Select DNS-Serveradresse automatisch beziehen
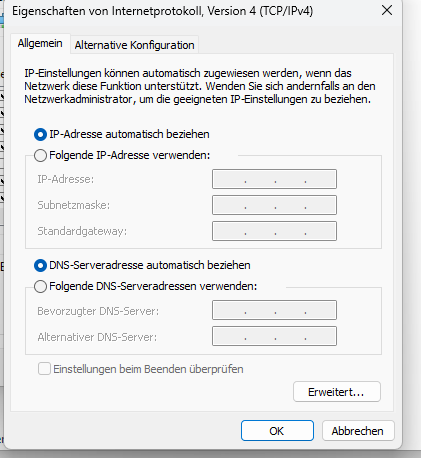Screen dimensions: 421x458 click(x=40, y=266)
